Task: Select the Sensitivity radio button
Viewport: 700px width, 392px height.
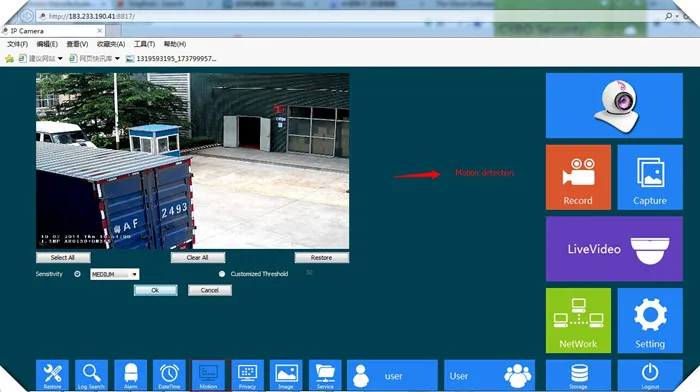Action: (77, 274)
